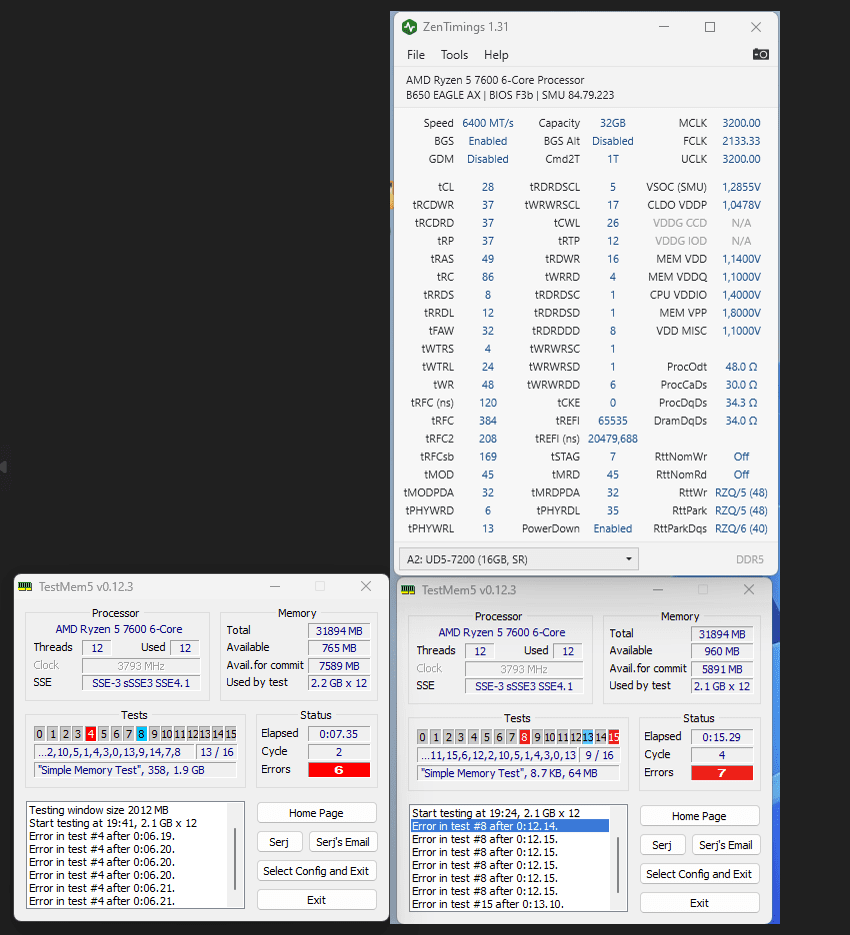This screenshot has height=935, width=850.
Task: Select highlighted 'Error in test #8 after 0:12.14' row
Action: (x=510, y=826)
